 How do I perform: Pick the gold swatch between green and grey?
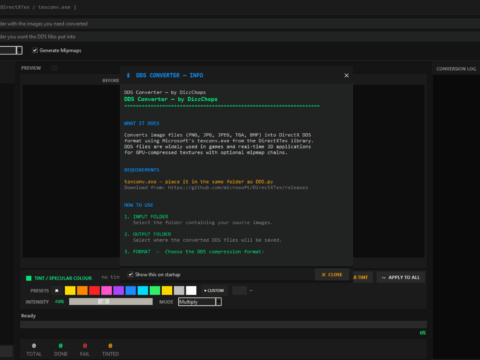167,291
